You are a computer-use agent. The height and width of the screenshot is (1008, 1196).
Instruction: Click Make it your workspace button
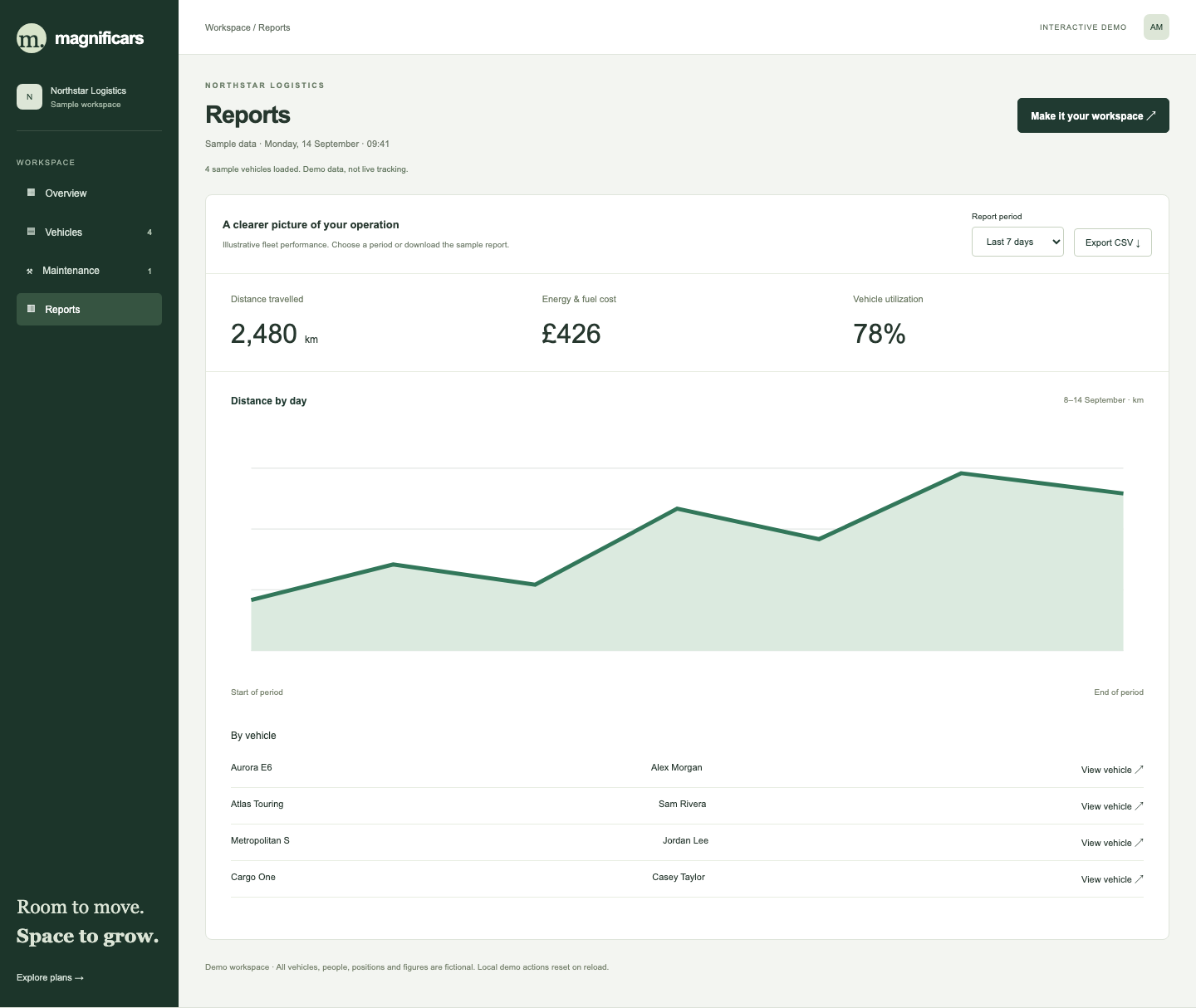pos(1093,115)
